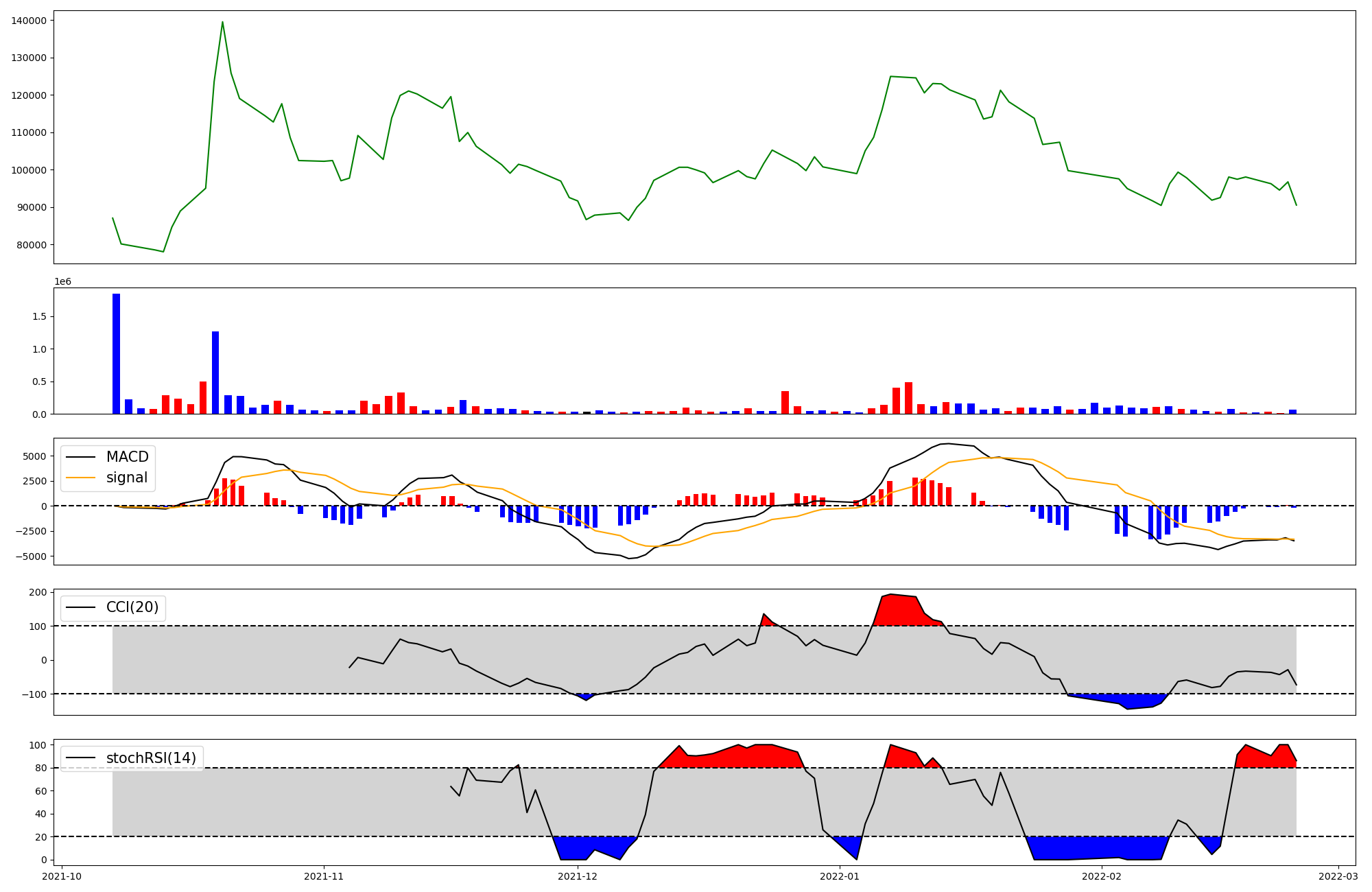Click the 2021-11 date tick label
The width and height of the screenshot is (1372, 892).
pyautogui.click(x=324, y=876)
